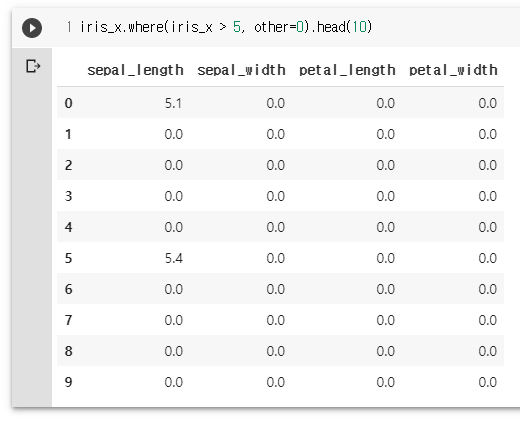Click row index 9 label
520x424 pixels.
(68, 382)
